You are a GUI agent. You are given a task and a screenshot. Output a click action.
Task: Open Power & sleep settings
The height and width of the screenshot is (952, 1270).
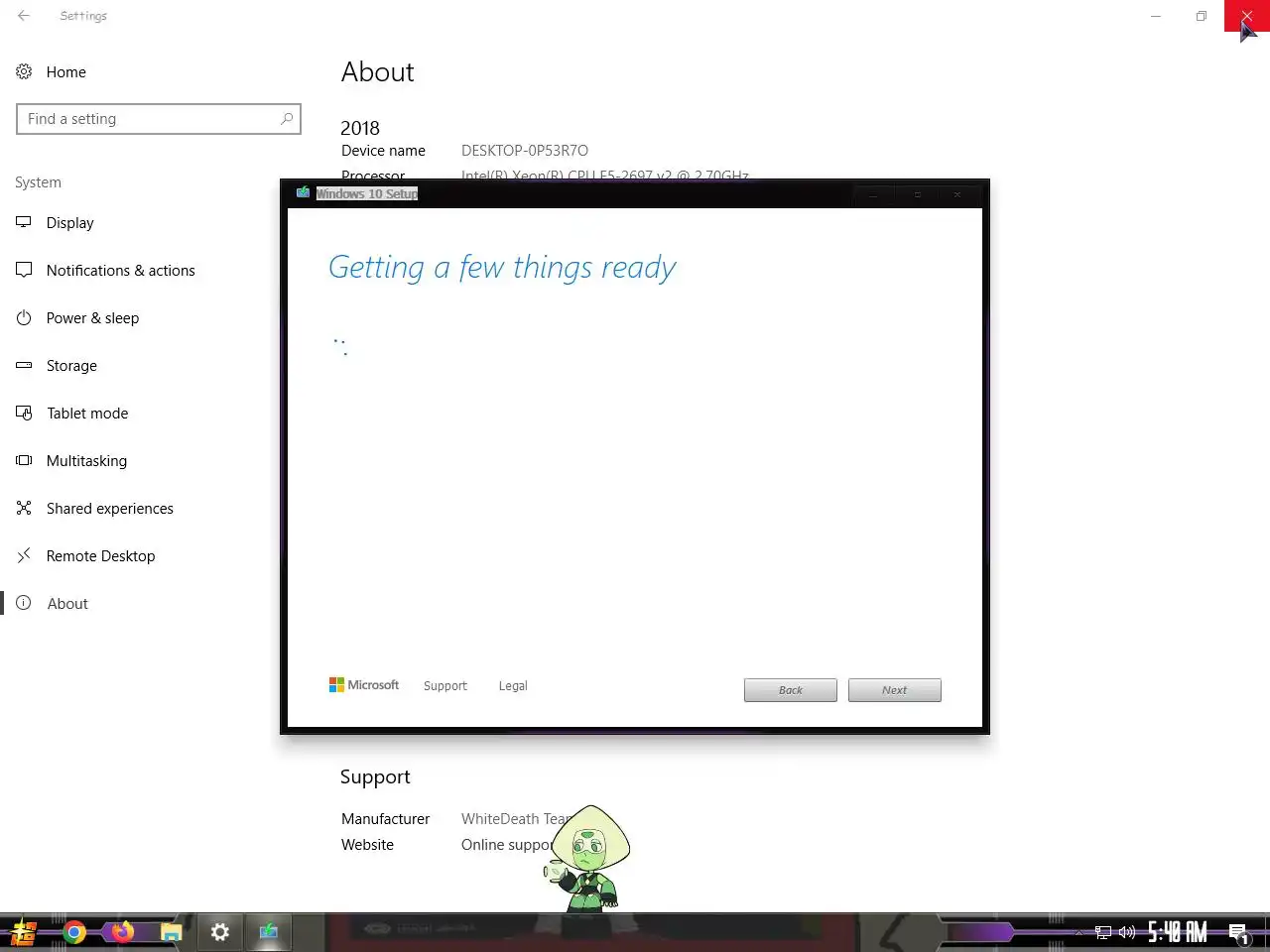point(92,318)
